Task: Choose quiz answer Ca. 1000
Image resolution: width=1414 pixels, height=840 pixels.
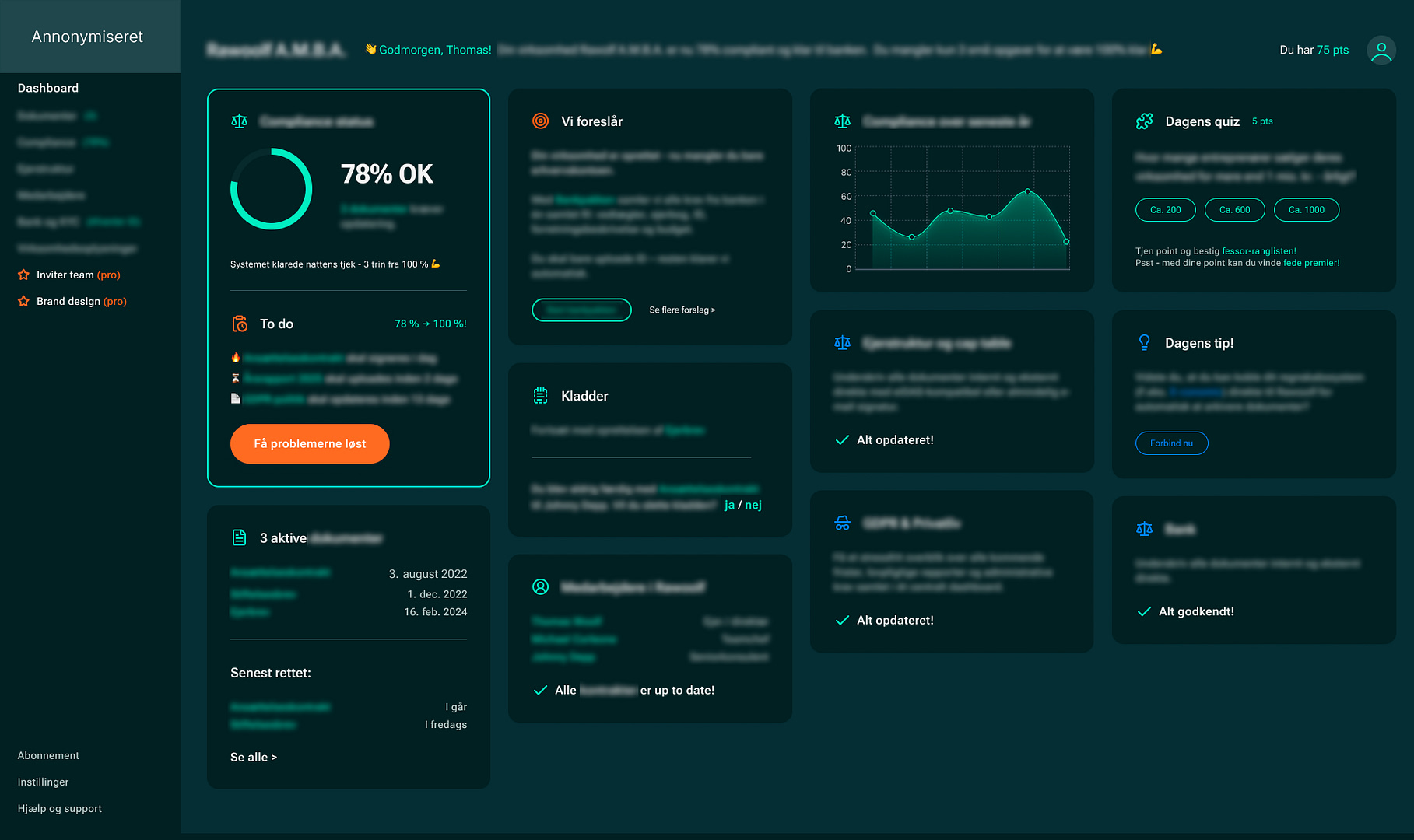Action: pos(1306,210)
